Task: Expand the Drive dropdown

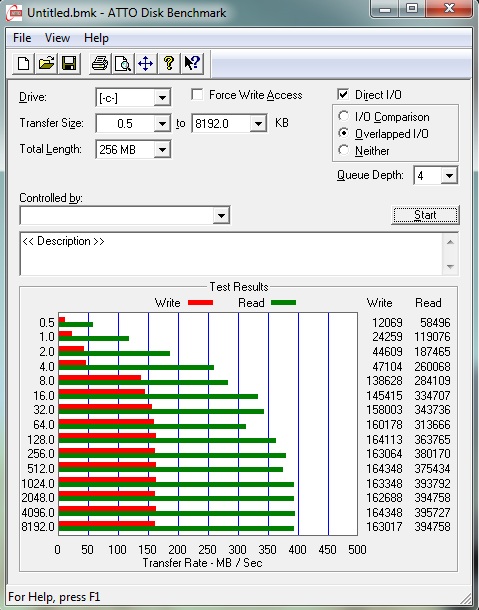Action: coord(162,98)
